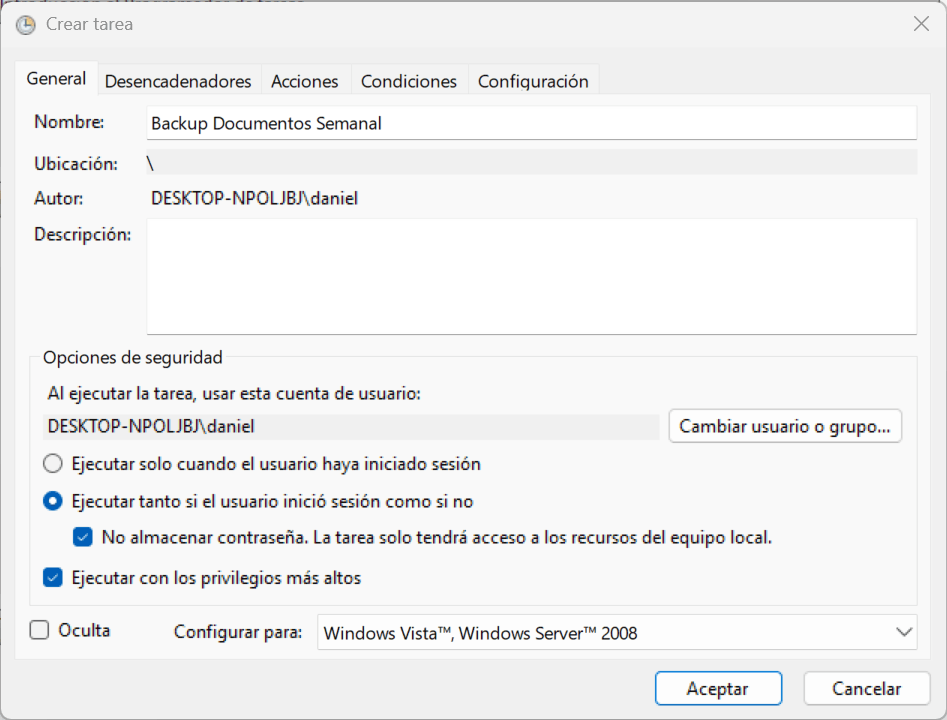
Task: Switch to the General tab
Action: pos(56,79)
